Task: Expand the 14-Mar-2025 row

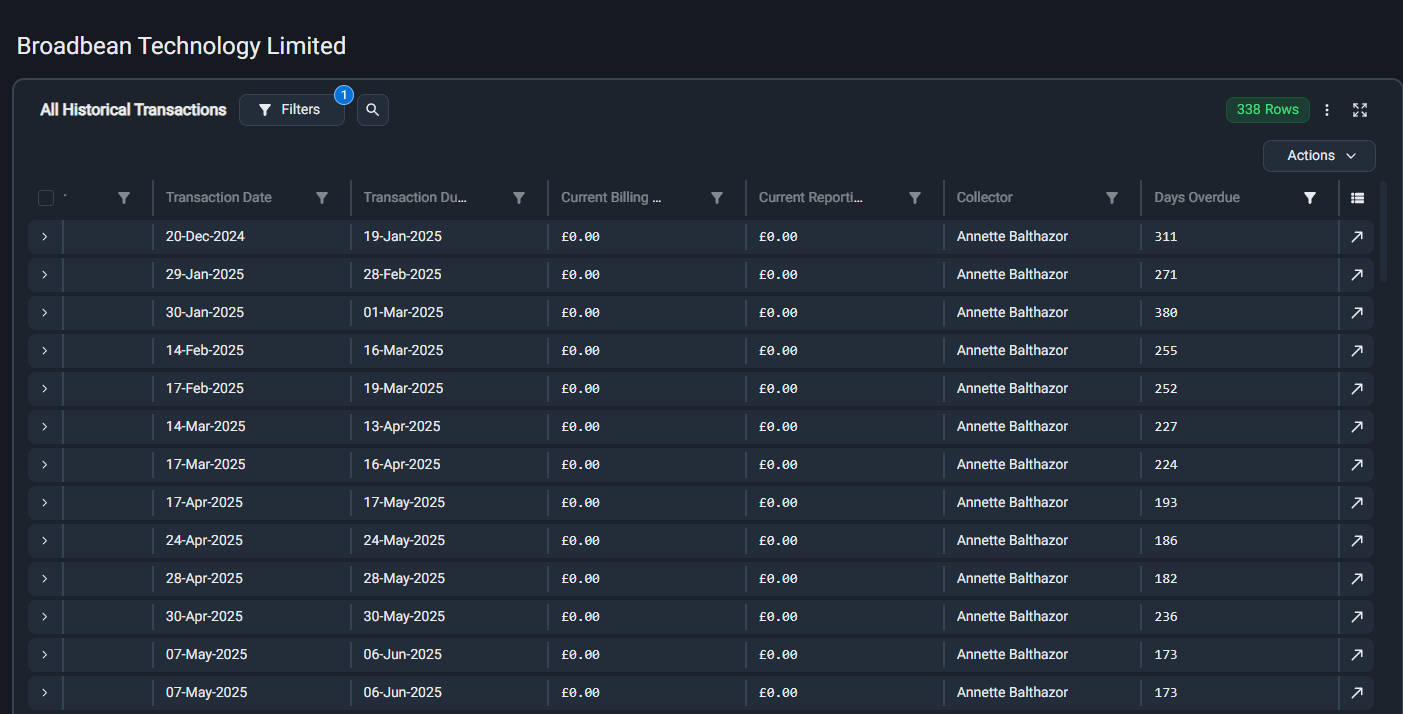Action: [x=44, y=427]
